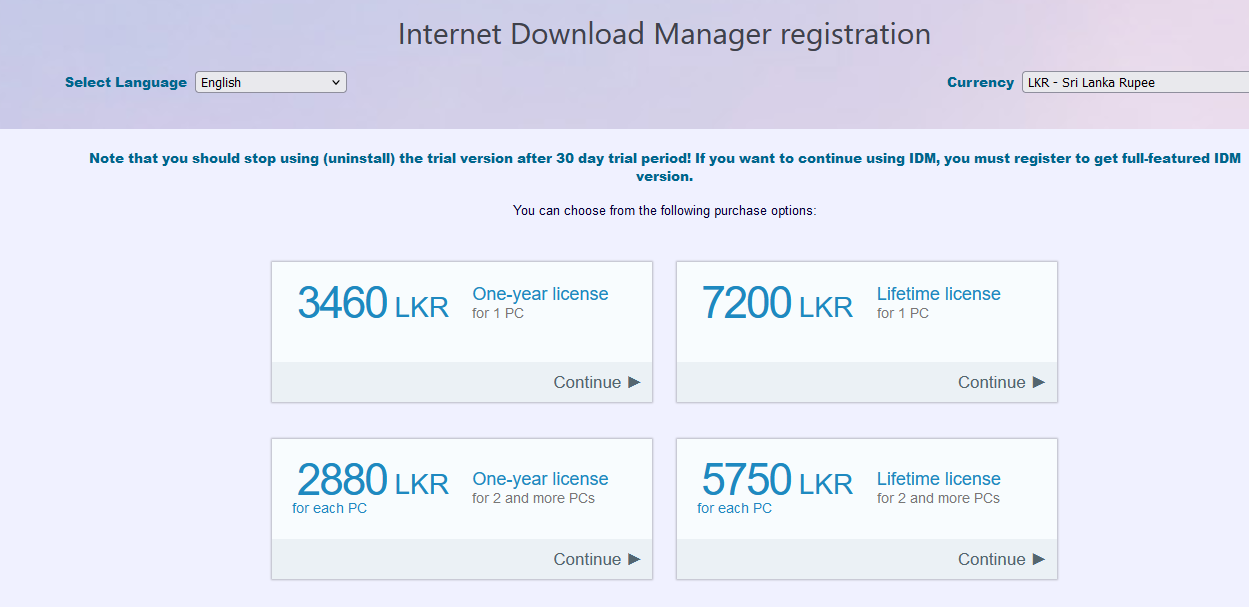
Task: Click 'You can choose from the following purchase options' text
Action: click(x=665, y=211)
